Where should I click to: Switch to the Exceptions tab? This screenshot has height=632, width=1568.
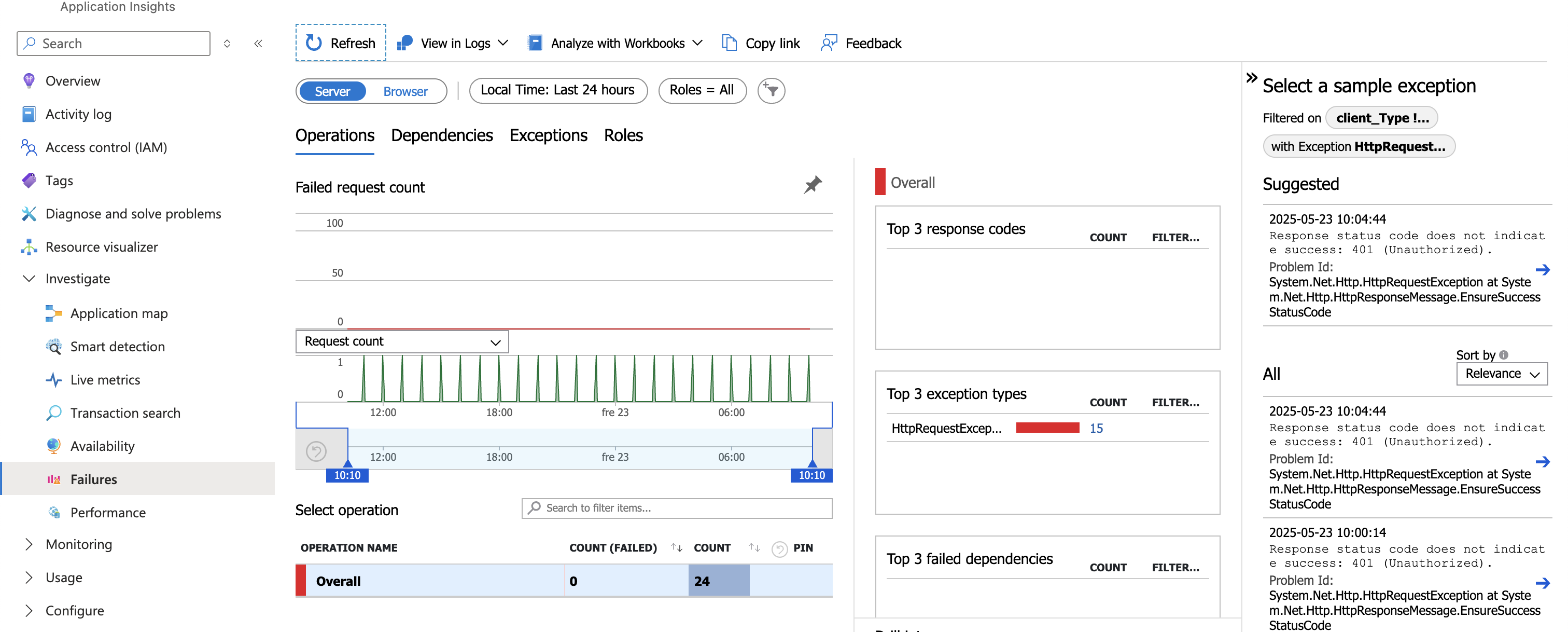coord(548,135)
